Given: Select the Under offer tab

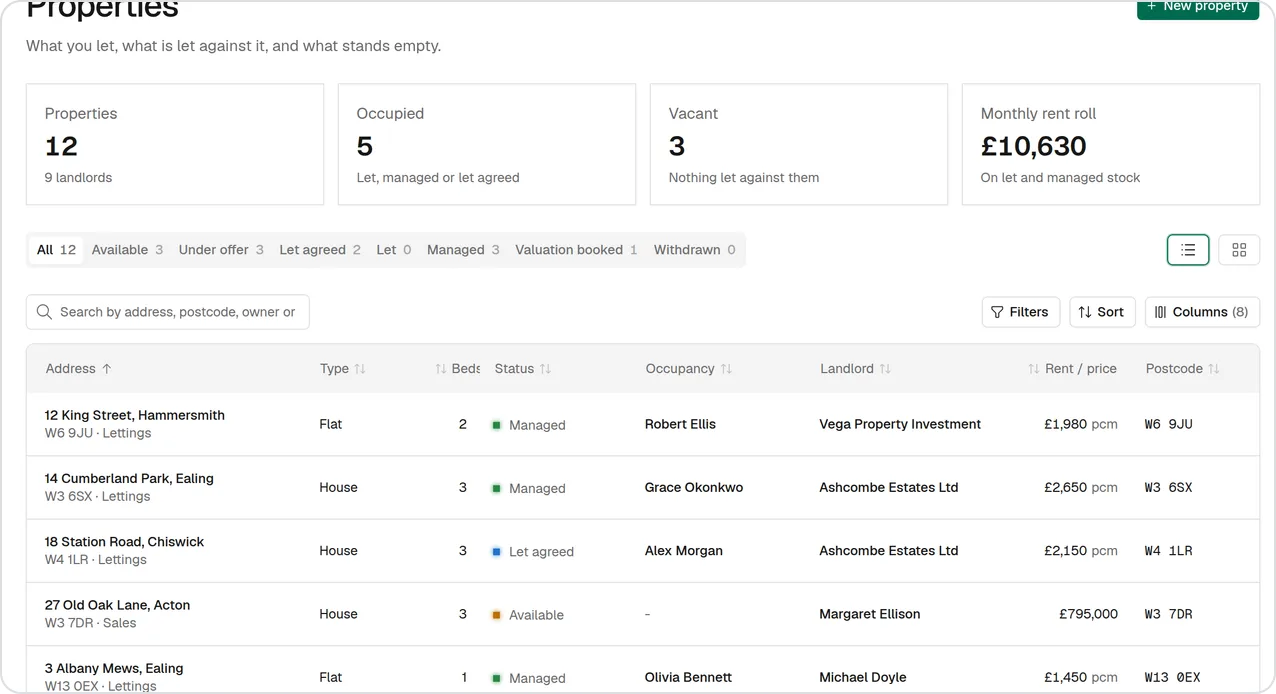Looking at the screenshot, I should tap(221, 250).
